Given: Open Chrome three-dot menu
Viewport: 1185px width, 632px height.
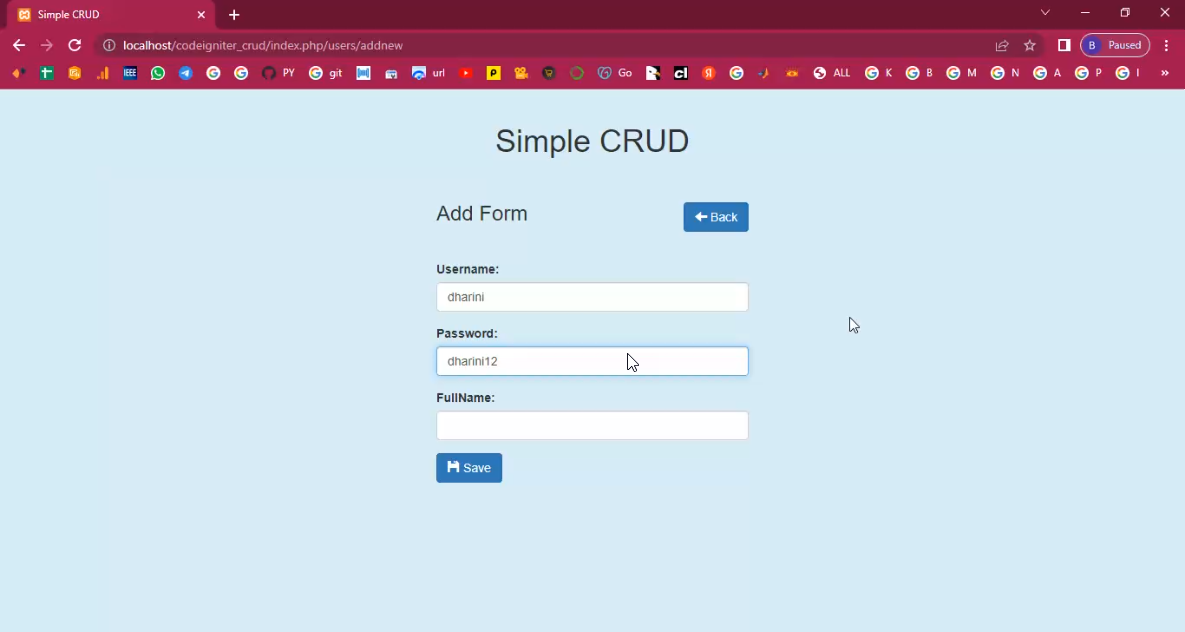Looking at the screenshot, I should coord(1166,45).
